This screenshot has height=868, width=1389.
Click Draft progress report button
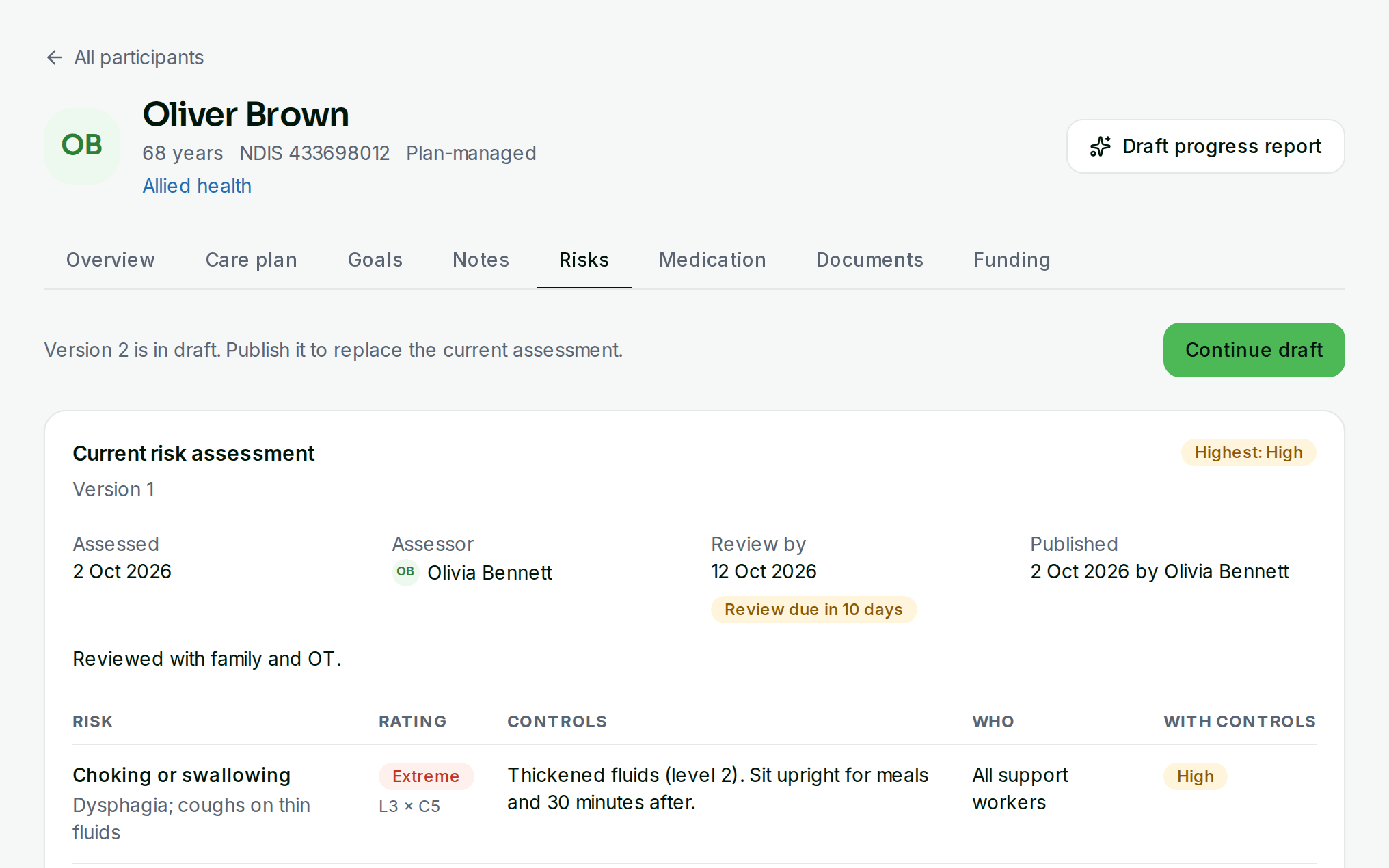(x=1205, y=146)
